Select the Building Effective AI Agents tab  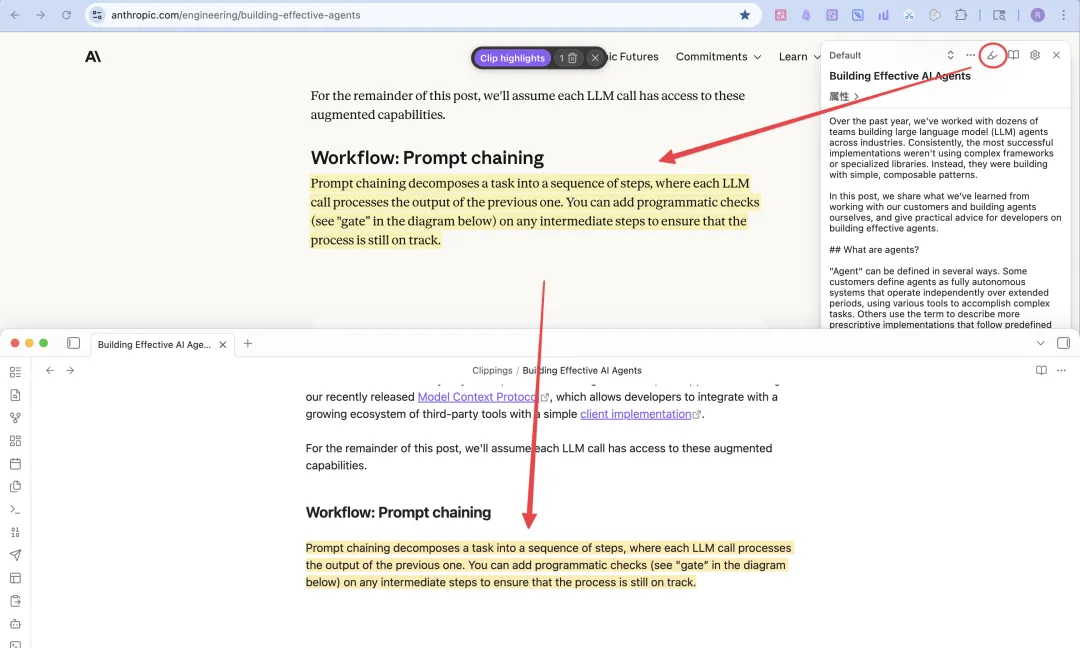pyautogui.click(x=154, y=344)
